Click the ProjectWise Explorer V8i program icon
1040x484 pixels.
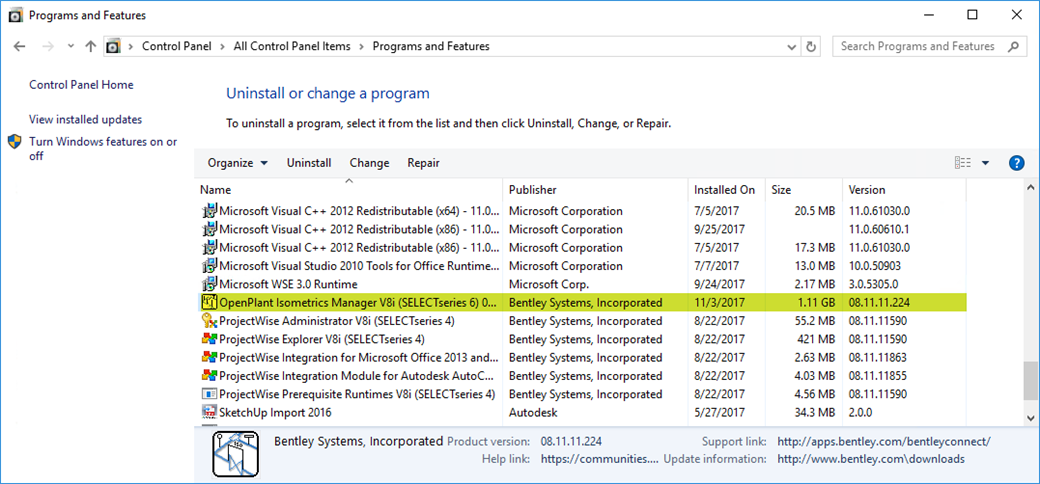pyautogui.click(x=209, y=339)
